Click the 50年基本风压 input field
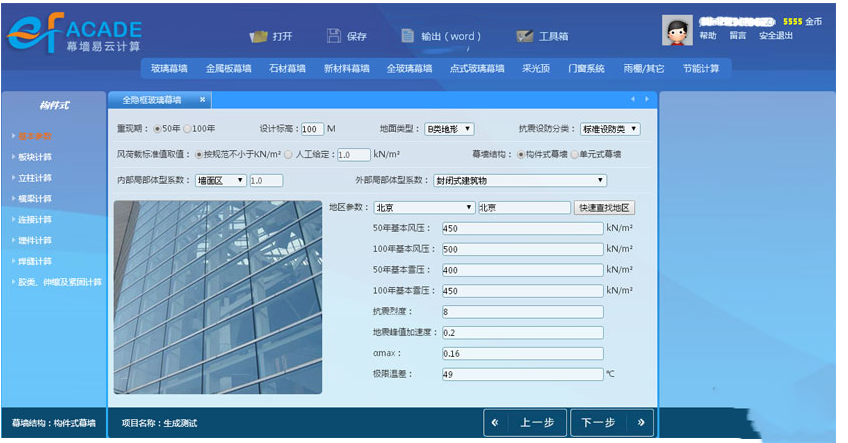This screenshot has width=848, height=443. pos(522,228)
